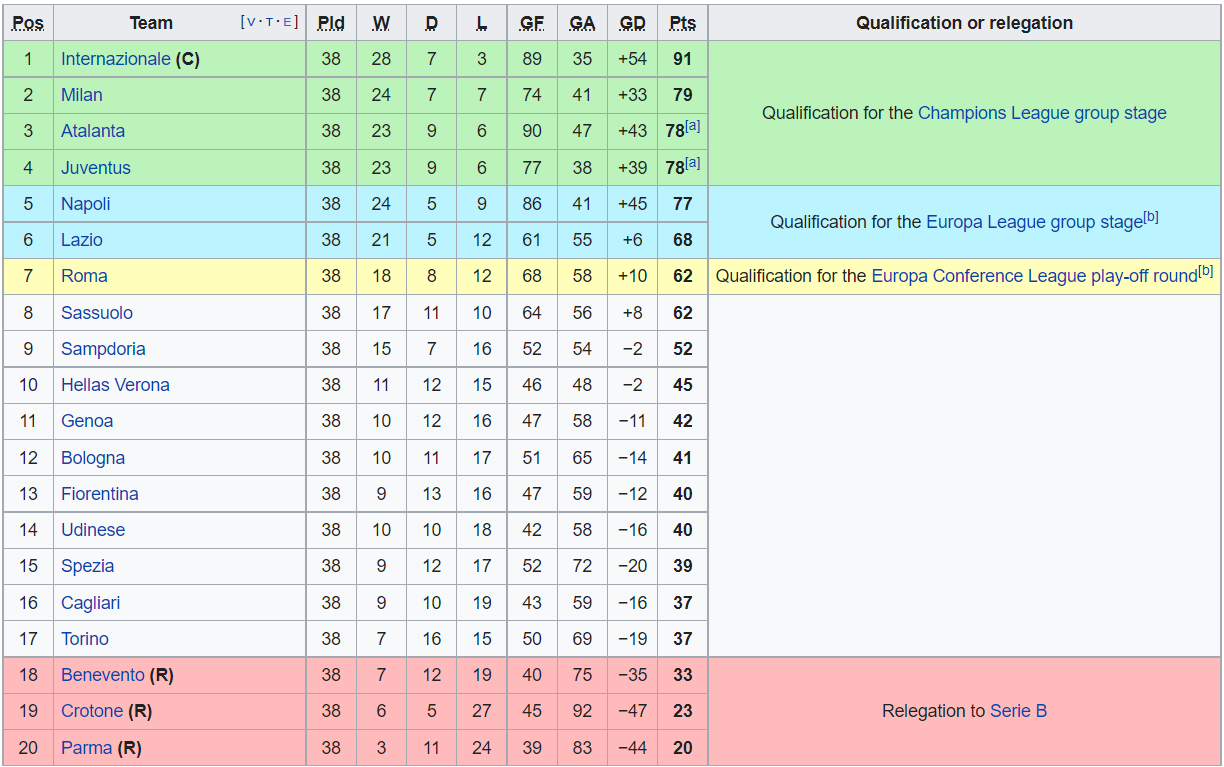This screenshot has height=767, width=1224.
Task: Open the Parma team page
Action: coord(86,748)
